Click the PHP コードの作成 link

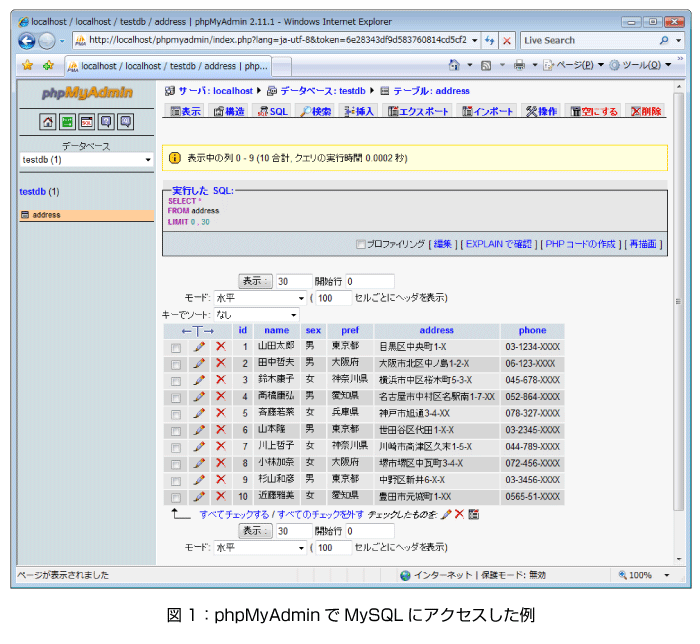coord(580,244)
